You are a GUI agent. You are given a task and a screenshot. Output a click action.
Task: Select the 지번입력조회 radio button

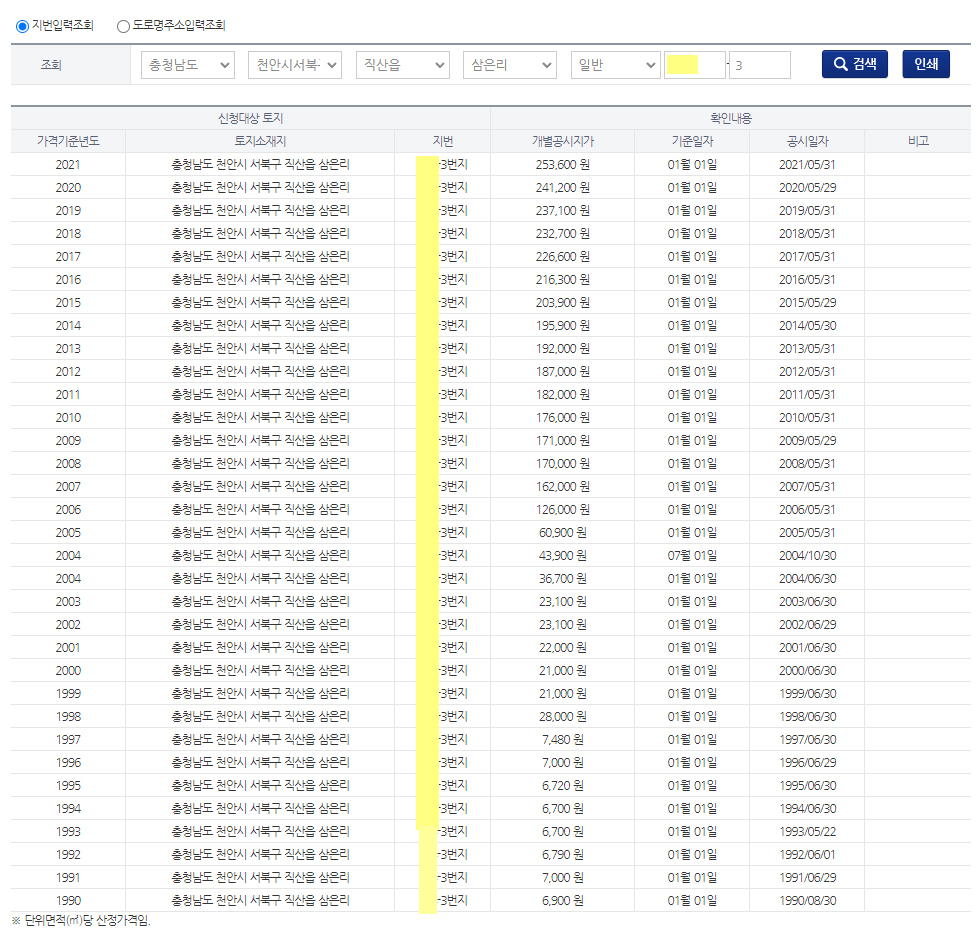click(x=22, y=26)
